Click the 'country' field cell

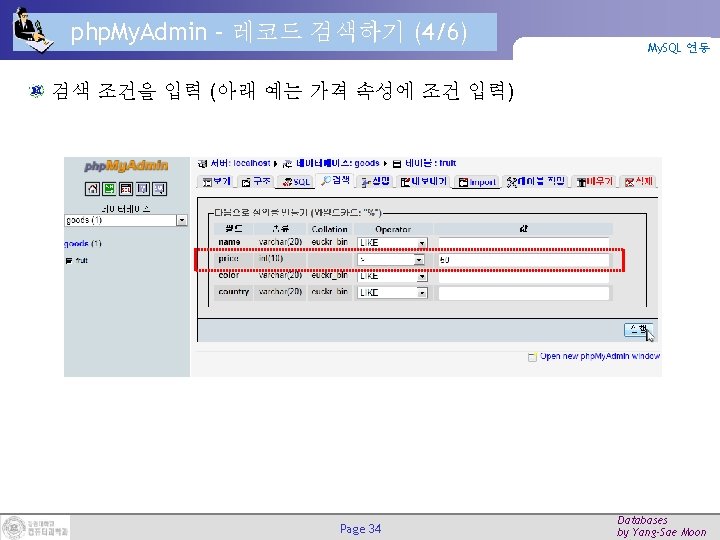click(234, 292)
